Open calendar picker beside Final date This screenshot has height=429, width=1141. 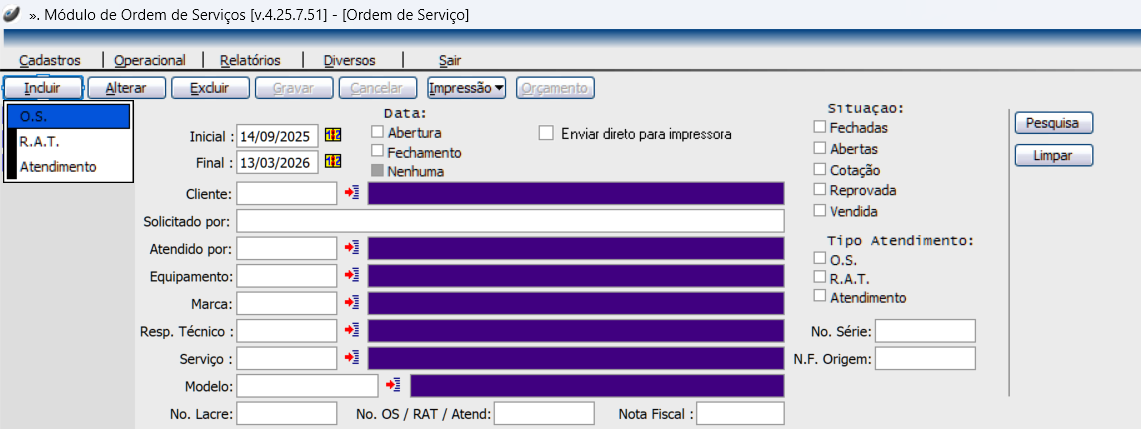point(333,161)
